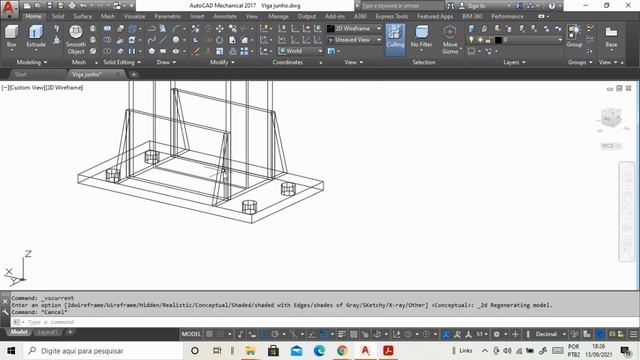The height and width of the screenshot is (360, 640).
Task: Toggle Lineweight display in status bar
Action: coord(342,334)
